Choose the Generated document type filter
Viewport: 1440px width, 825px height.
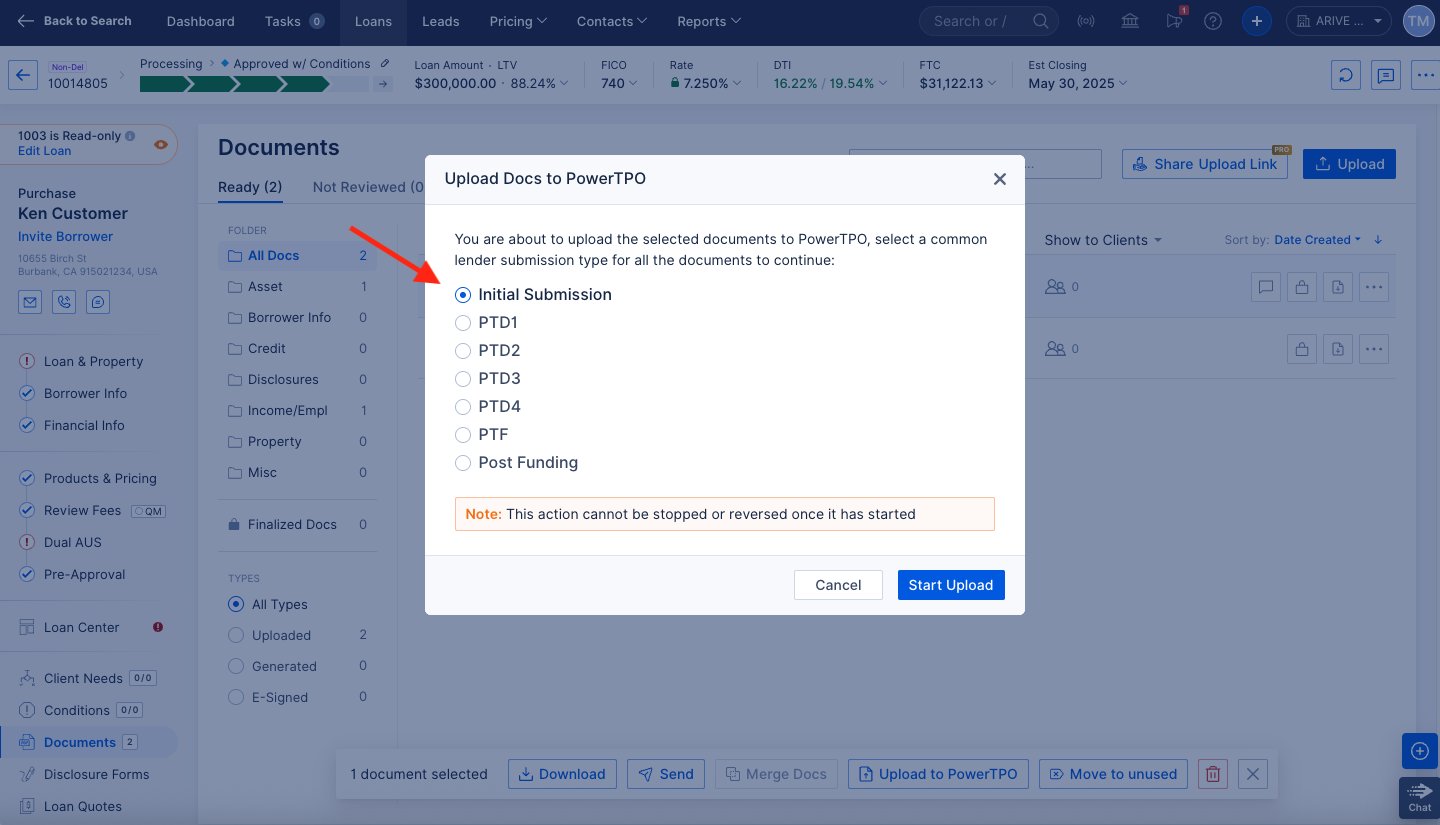click(x=236, y=666)
